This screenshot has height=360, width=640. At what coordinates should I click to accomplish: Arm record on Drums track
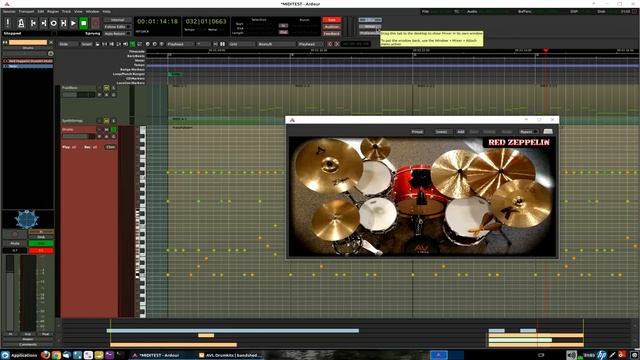coord(99,129)
